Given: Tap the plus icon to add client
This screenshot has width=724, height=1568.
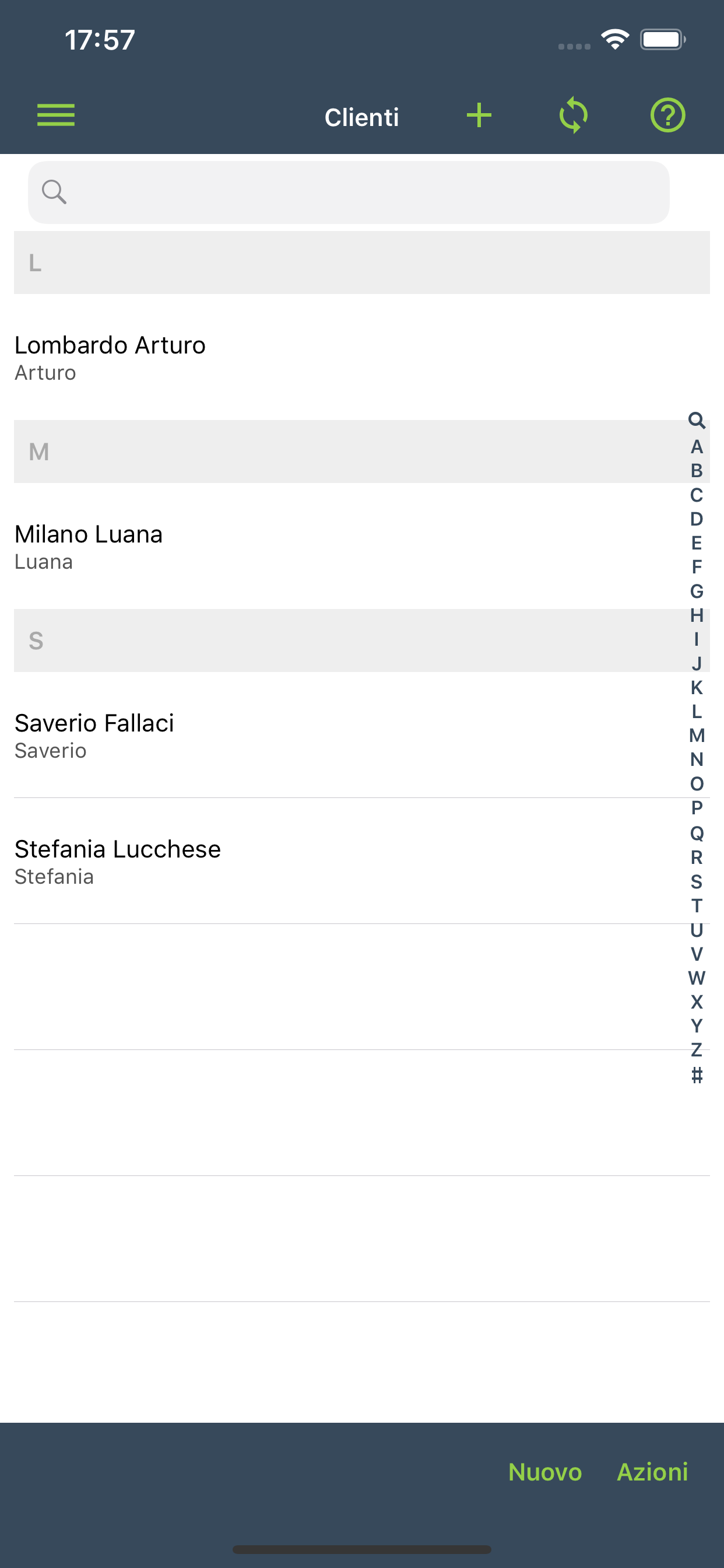Looking at the screenshot, I should tap(479, 115).
